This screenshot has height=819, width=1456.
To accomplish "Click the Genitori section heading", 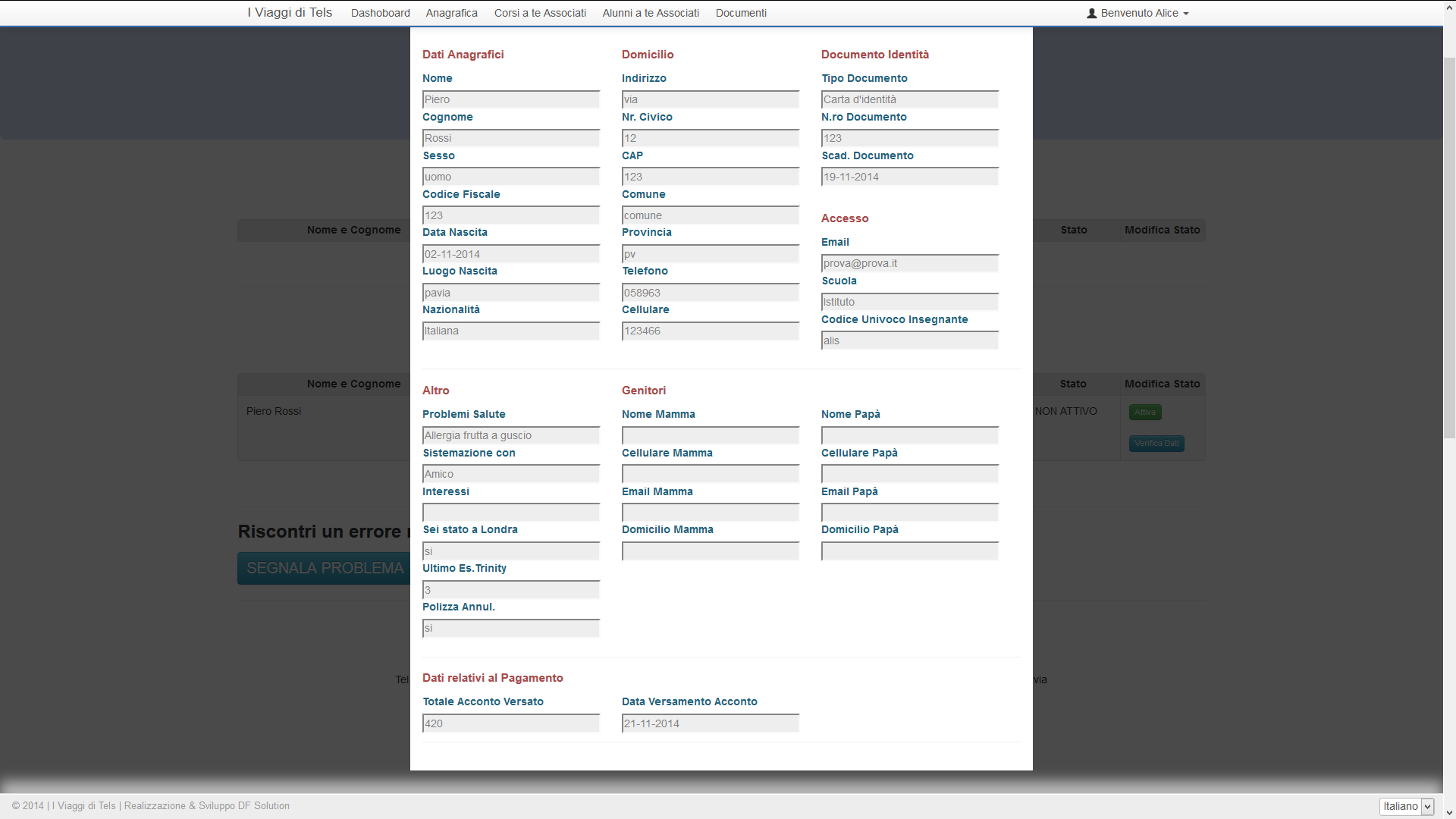I will pyautogui.click(x=644, y=391).
